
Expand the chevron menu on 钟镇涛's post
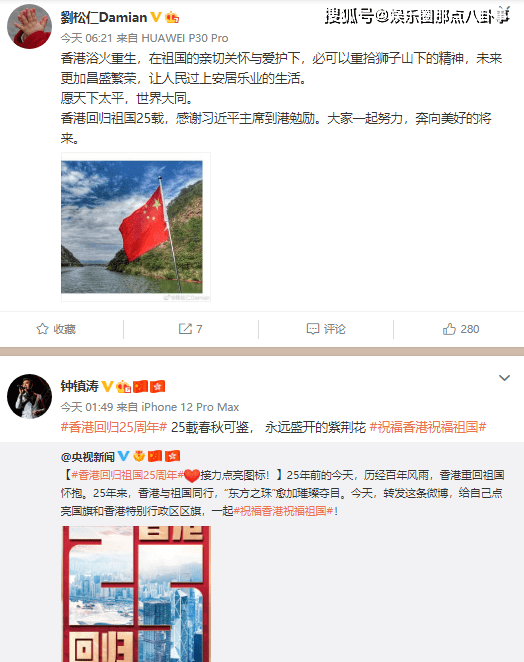tap(505, 378)
